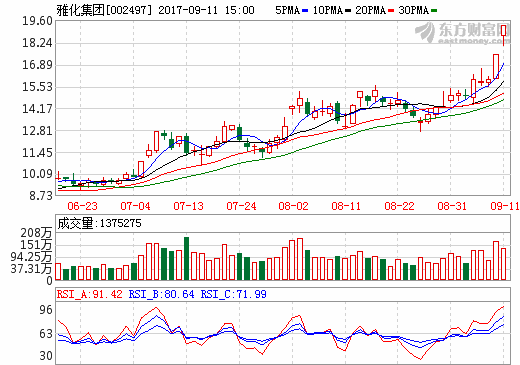Click the 10PMA legend label
Screen dimensions: 520x365
tap(328, 10)
